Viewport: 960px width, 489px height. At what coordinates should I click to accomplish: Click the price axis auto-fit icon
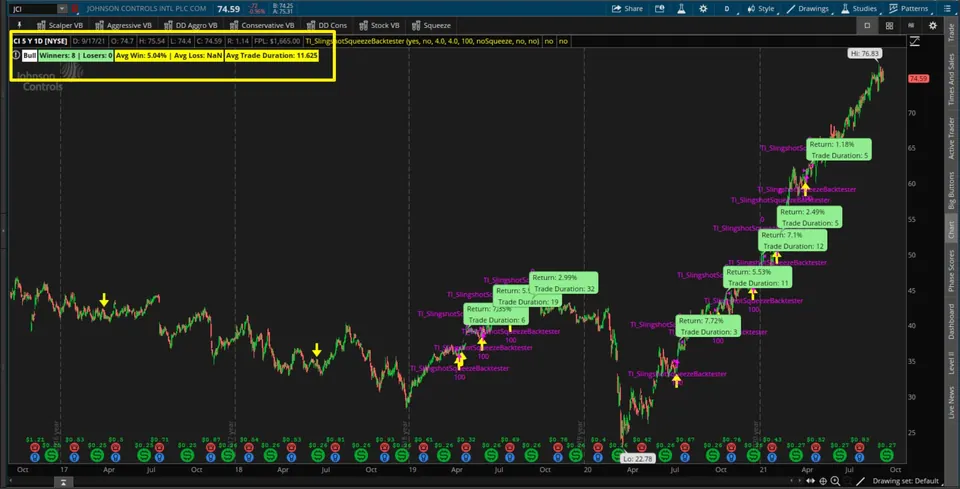coord(915,41)
